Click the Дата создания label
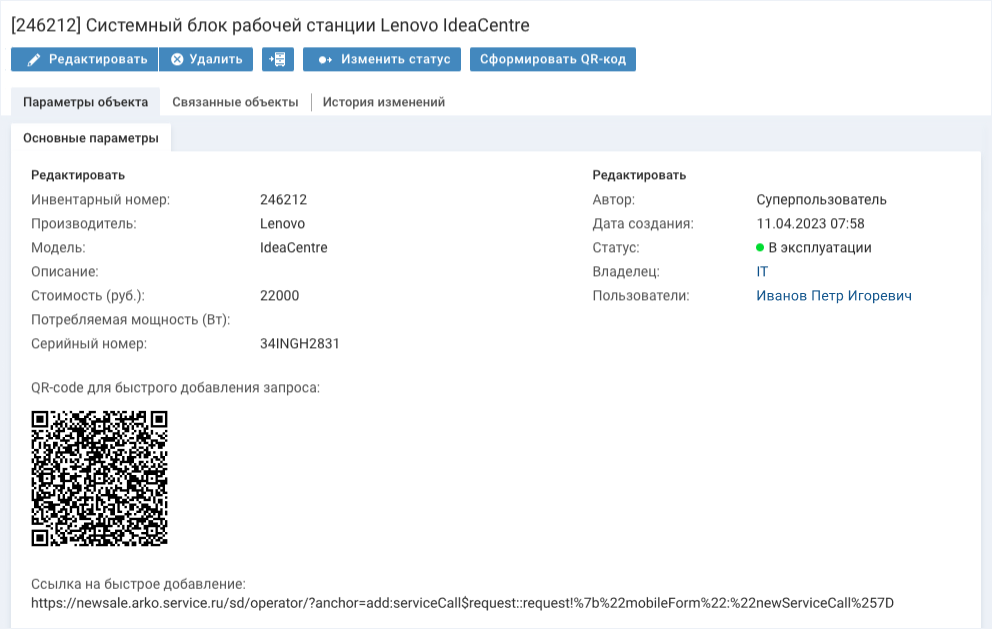 click(x=643, y=223)
